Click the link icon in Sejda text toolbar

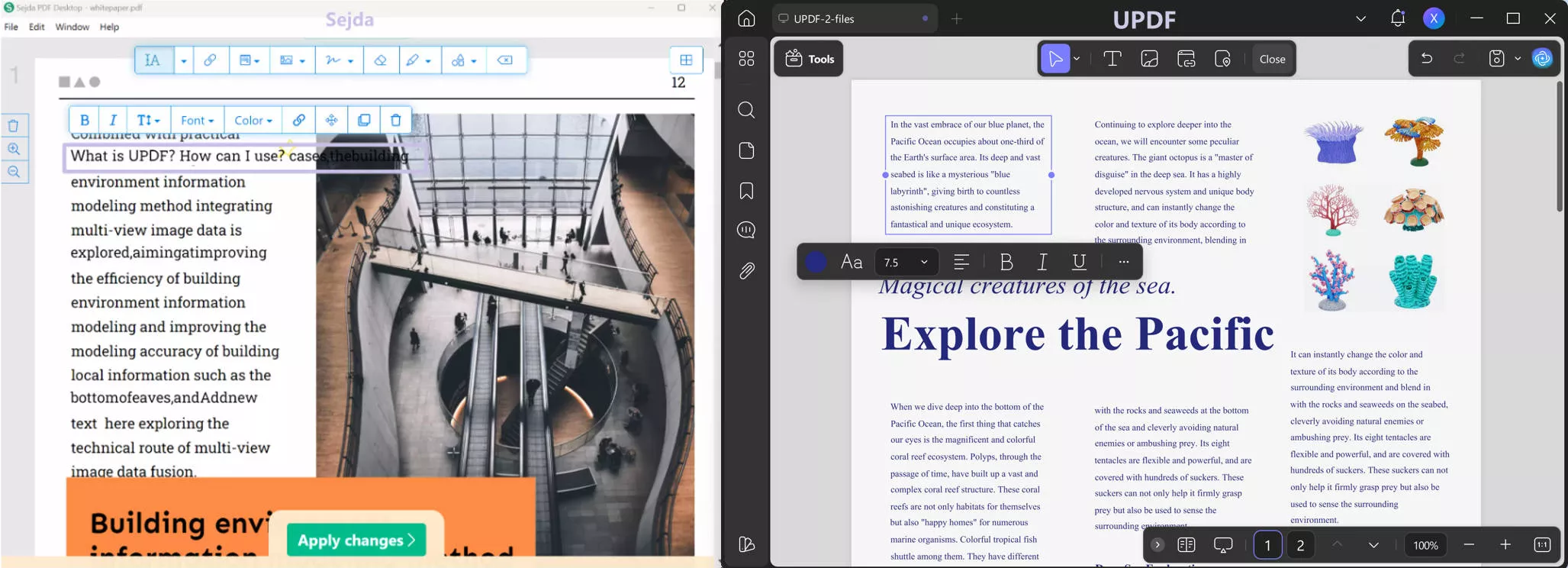(x=299, y=120)
